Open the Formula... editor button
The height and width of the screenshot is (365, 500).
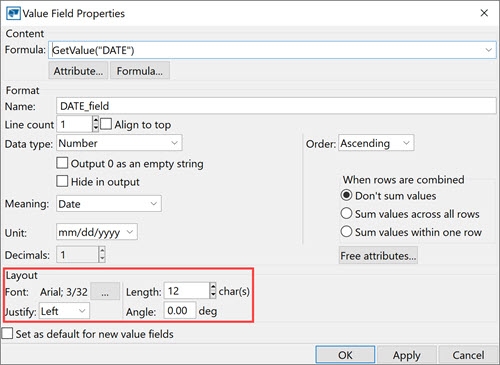(x=140, y=71)
